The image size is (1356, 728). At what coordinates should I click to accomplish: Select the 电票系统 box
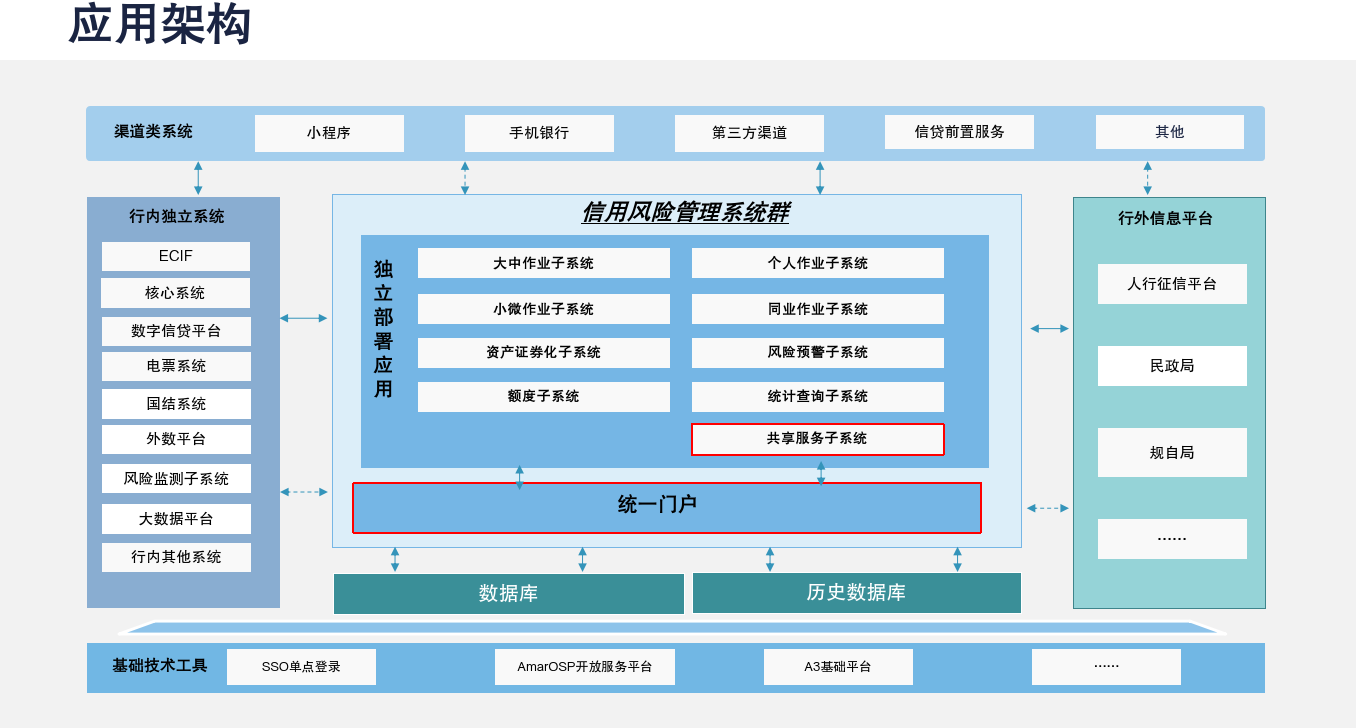(176, 366)
